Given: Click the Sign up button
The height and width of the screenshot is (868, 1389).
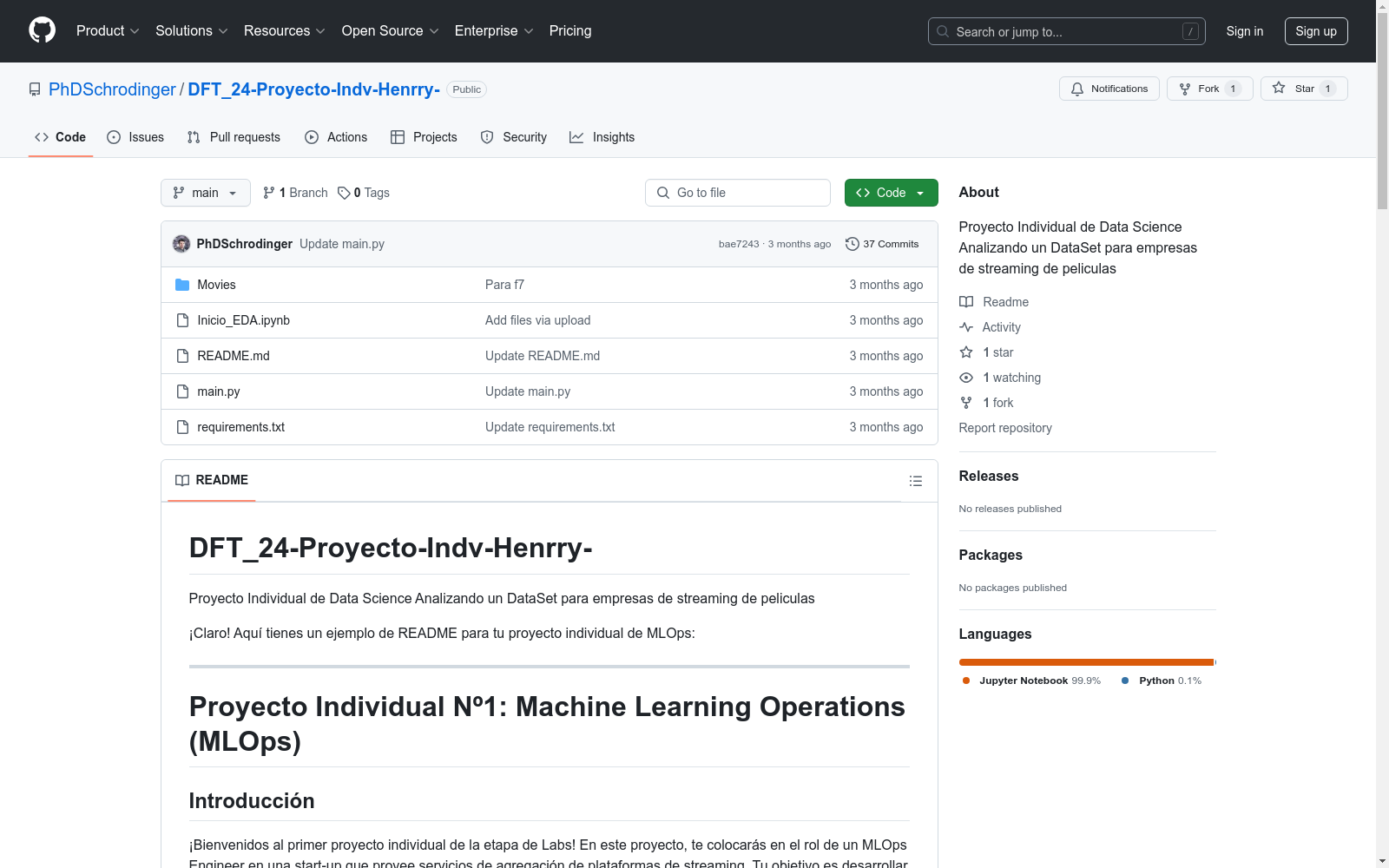Looking at the screenshot, I should (1316, 31).
